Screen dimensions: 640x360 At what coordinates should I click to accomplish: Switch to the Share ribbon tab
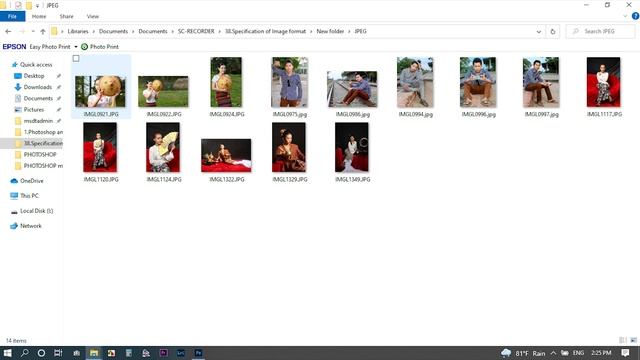[67, 16]
